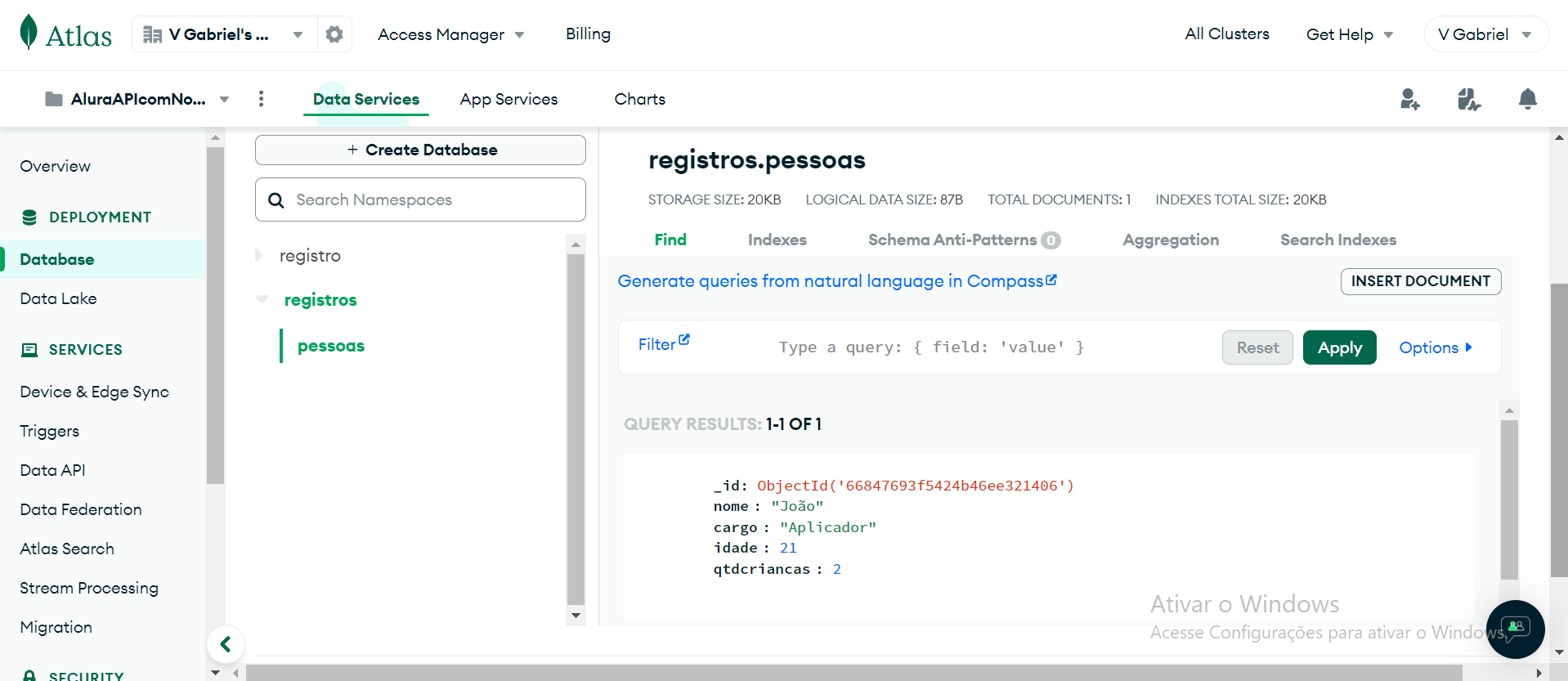Click the horizontal scrollbar at page bottom
1568x681 pixels.
point(853,673)
